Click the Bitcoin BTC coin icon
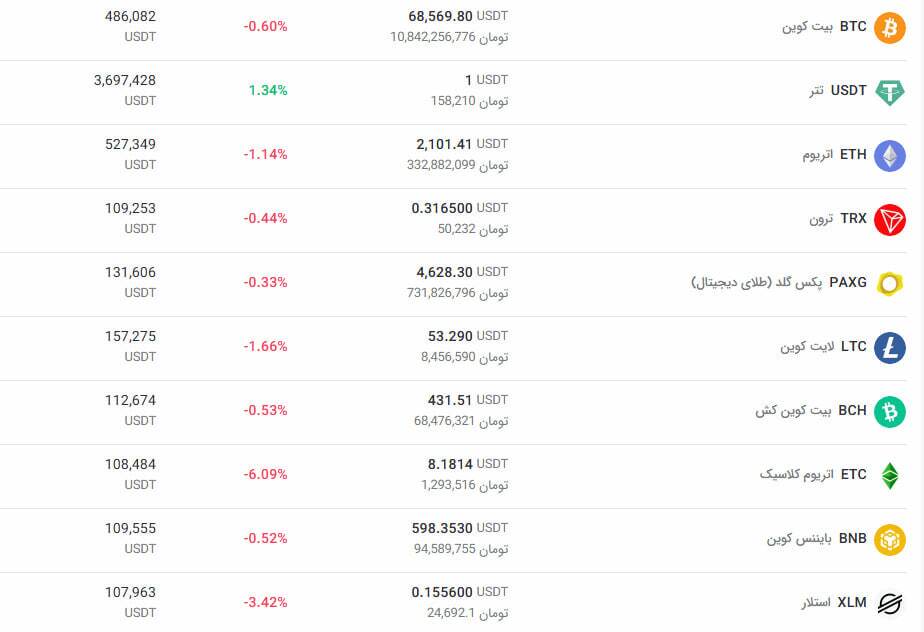Viewport: 924px width, 632px height. (x=889, y=27)
